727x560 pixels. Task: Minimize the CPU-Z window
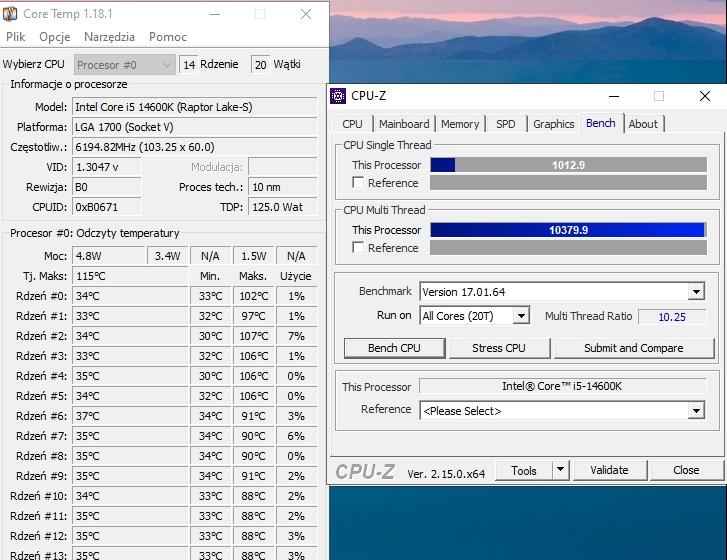coord(613,96)
